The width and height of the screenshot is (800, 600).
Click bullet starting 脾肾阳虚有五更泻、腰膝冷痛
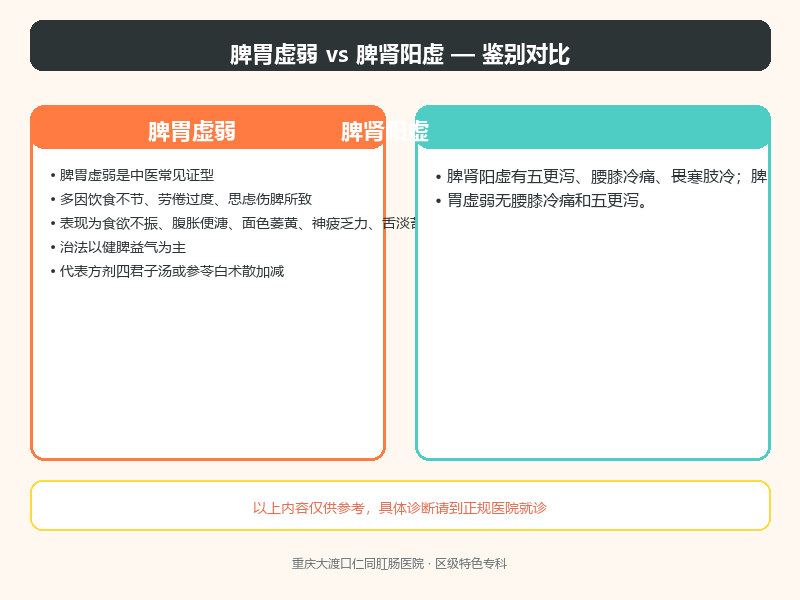pos(602,177)
